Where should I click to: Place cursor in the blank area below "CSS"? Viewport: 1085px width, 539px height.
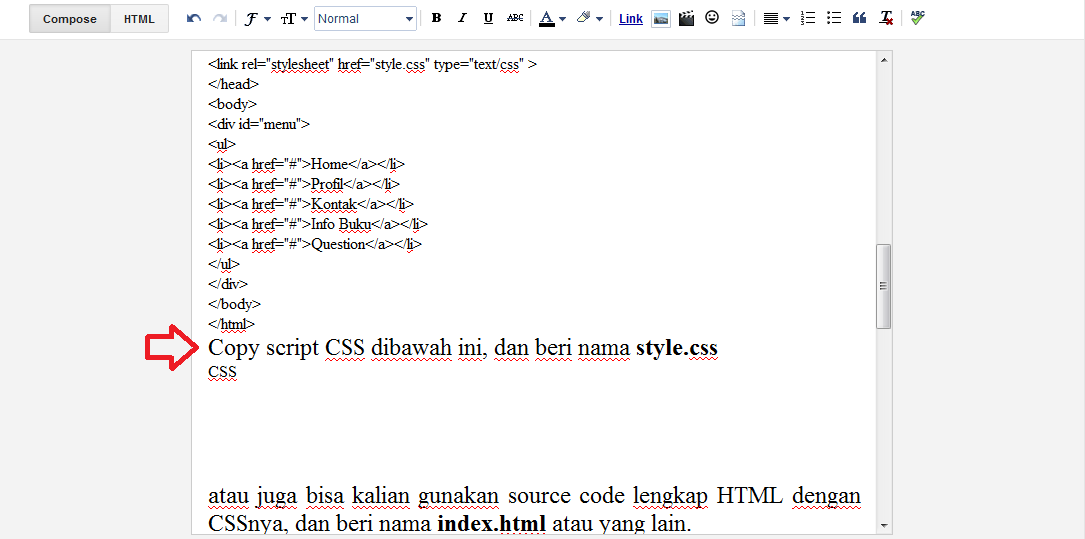(x=534, y=432)
